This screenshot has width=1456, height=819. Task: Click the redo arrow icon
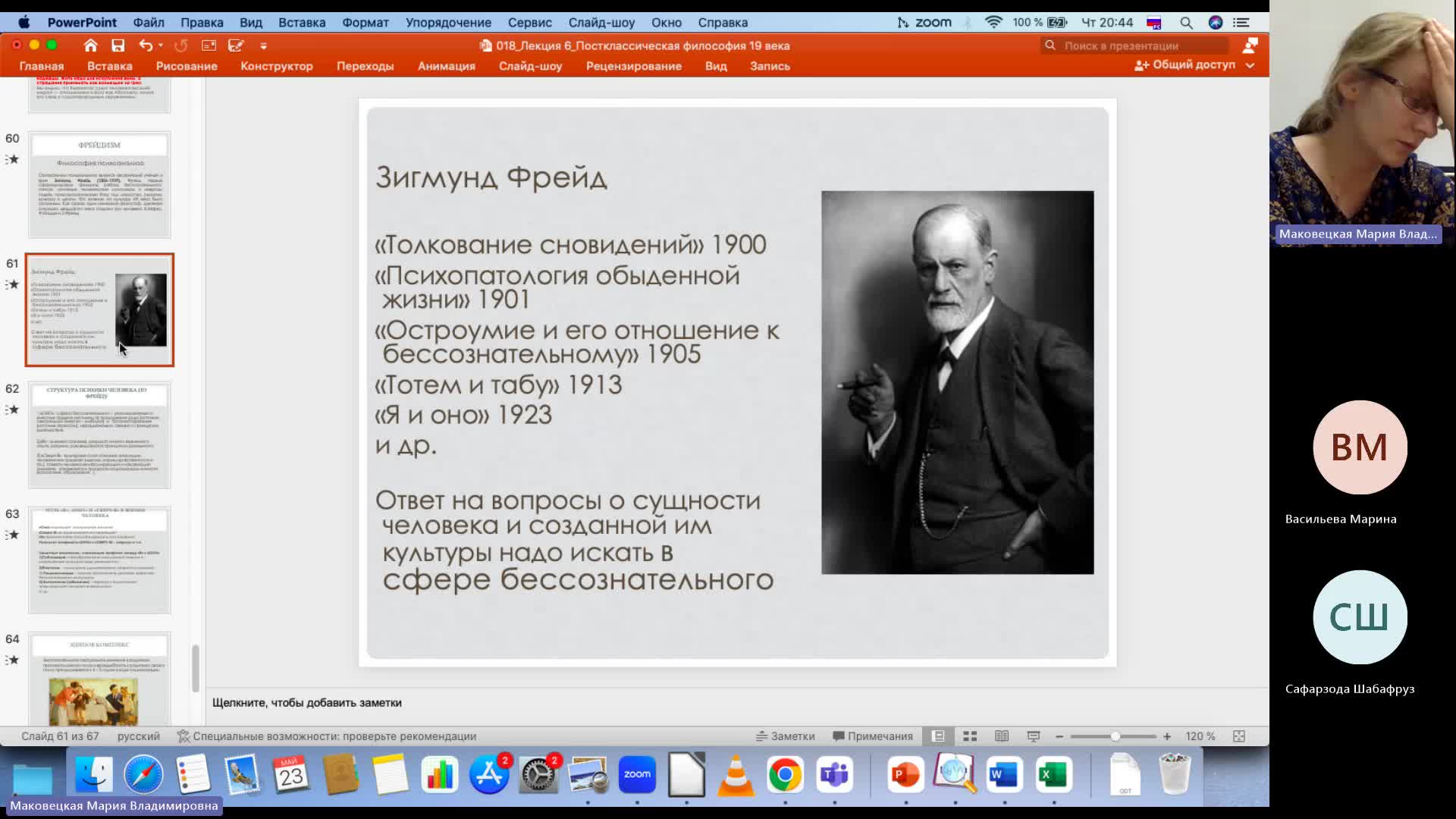[180, 45]
